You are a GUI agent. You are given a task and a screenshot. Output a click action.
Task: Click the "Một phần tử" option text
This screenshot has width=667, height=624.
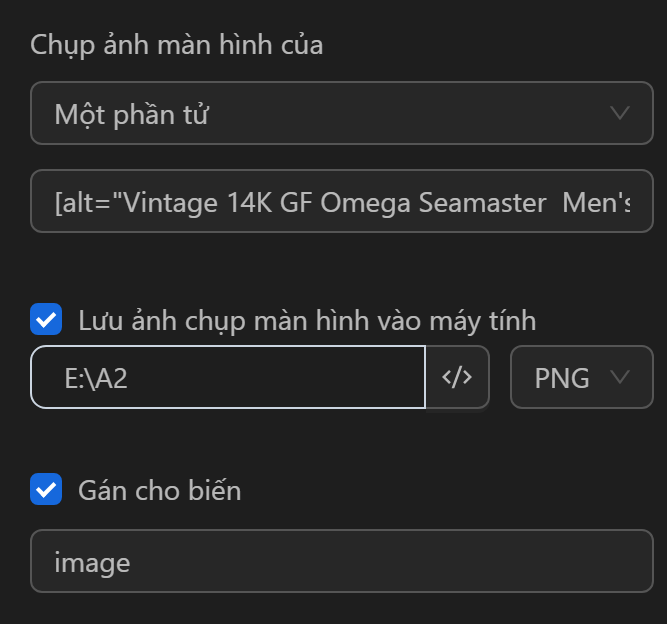pyautogui.click(x=131, y=114)
